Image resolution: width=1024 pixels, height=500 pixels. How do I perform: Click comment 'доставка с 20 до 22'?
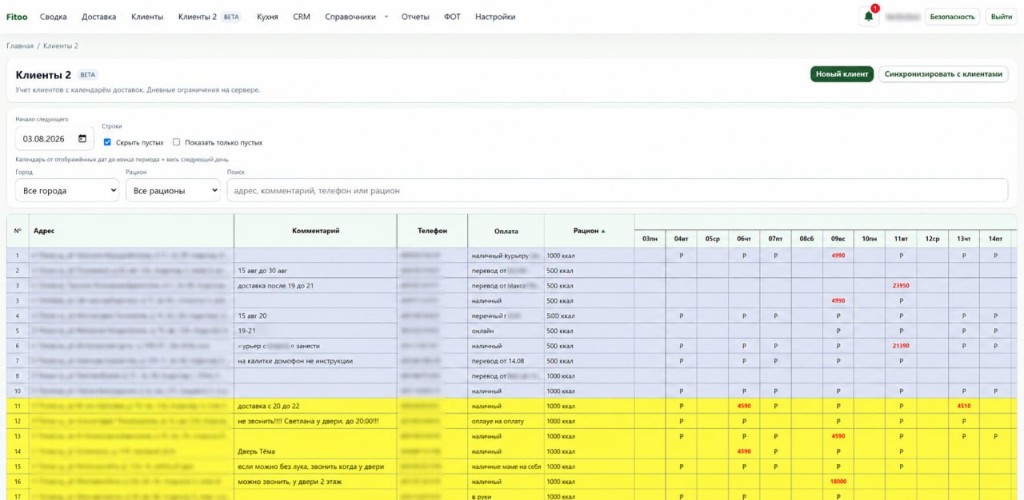(268, 406)
